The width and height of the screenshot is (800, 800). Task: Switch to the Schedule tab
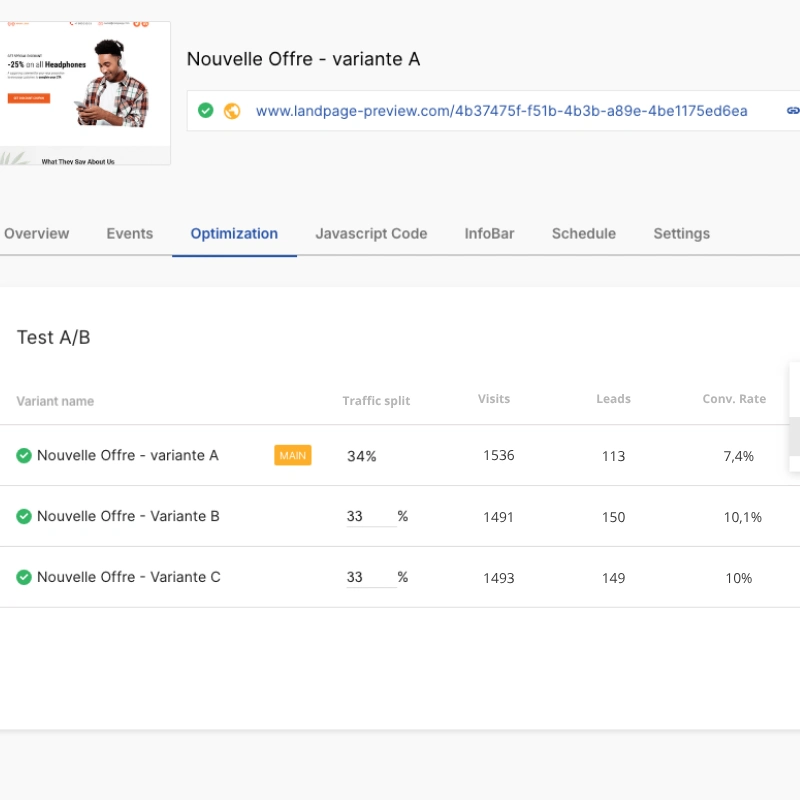584,234
